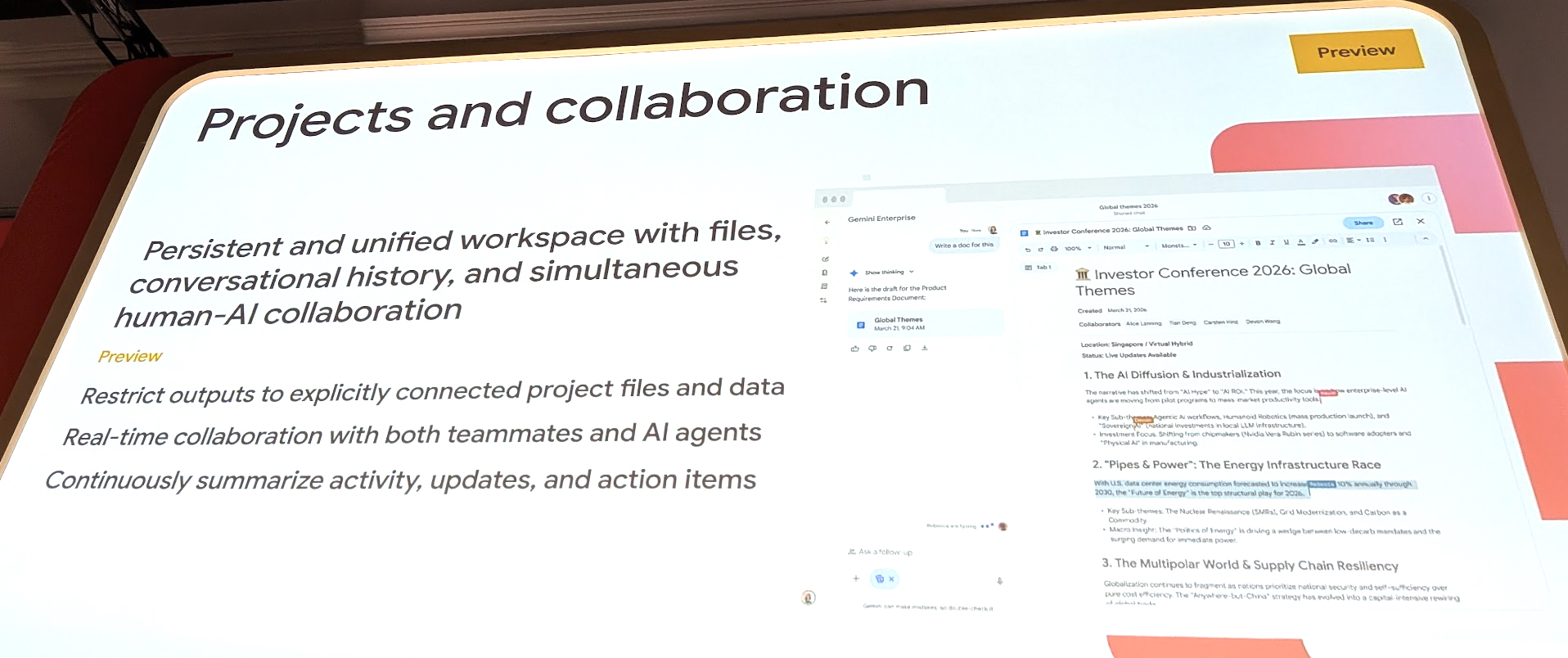
Task: Click the 'Write a doc for this' message
Action: [x=964, y=245]
